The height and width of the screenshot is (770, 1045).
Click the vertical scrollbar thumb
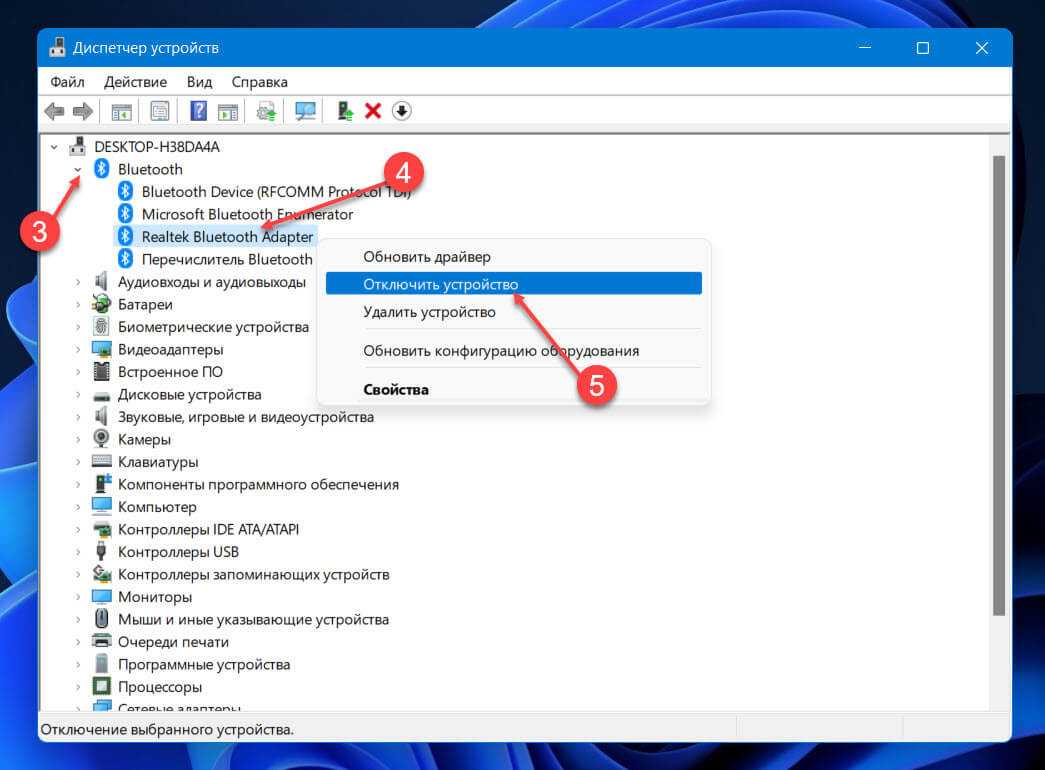pyautogui.click(x=998, y=385)
